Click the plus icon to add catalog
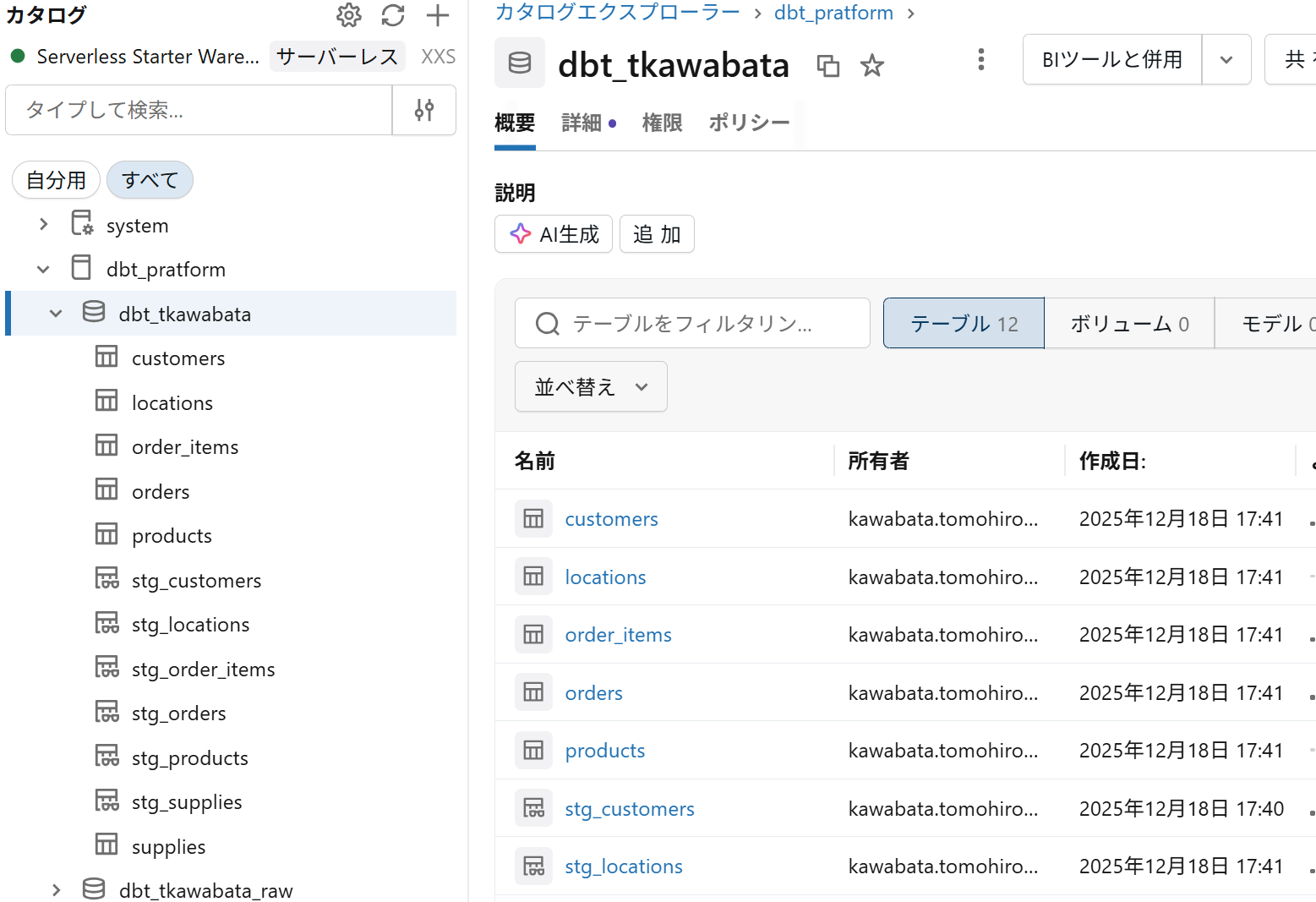1316x902 pixels. coord(438,15)
